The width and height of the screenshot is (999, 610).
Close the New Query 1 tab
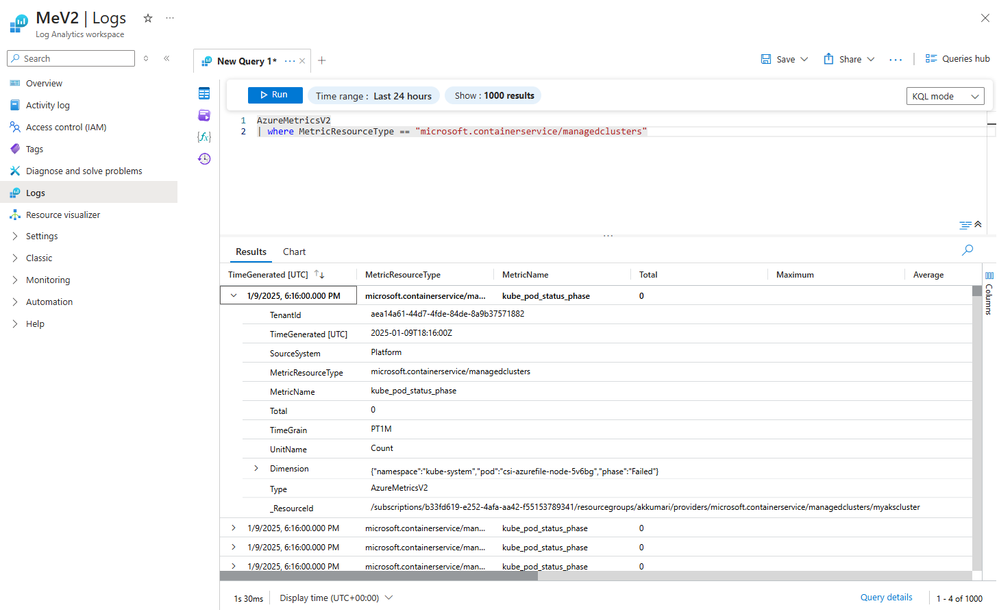pyautogui.click(x=303, y=61)
